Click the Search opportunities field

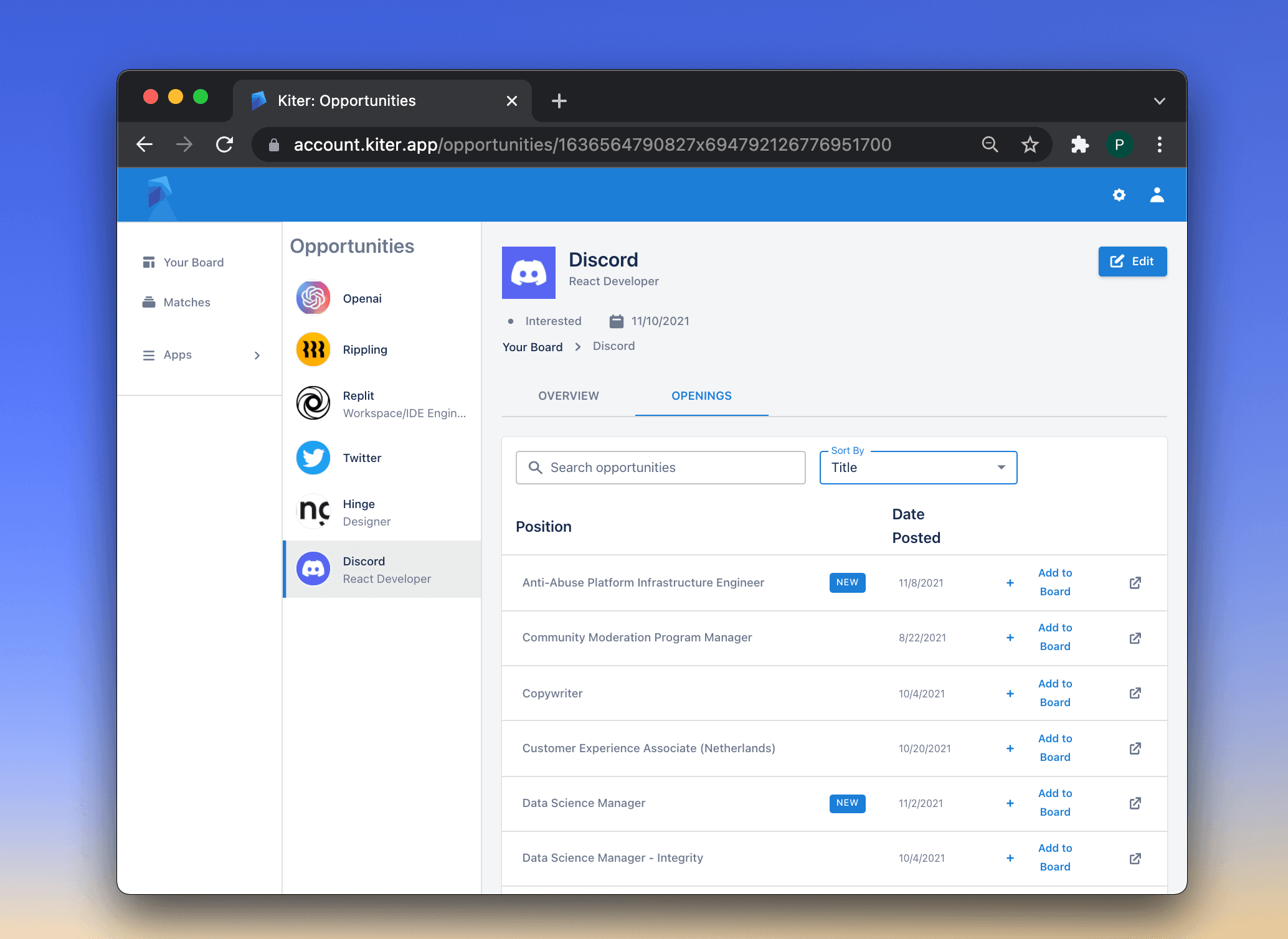(x=660, y=468)
